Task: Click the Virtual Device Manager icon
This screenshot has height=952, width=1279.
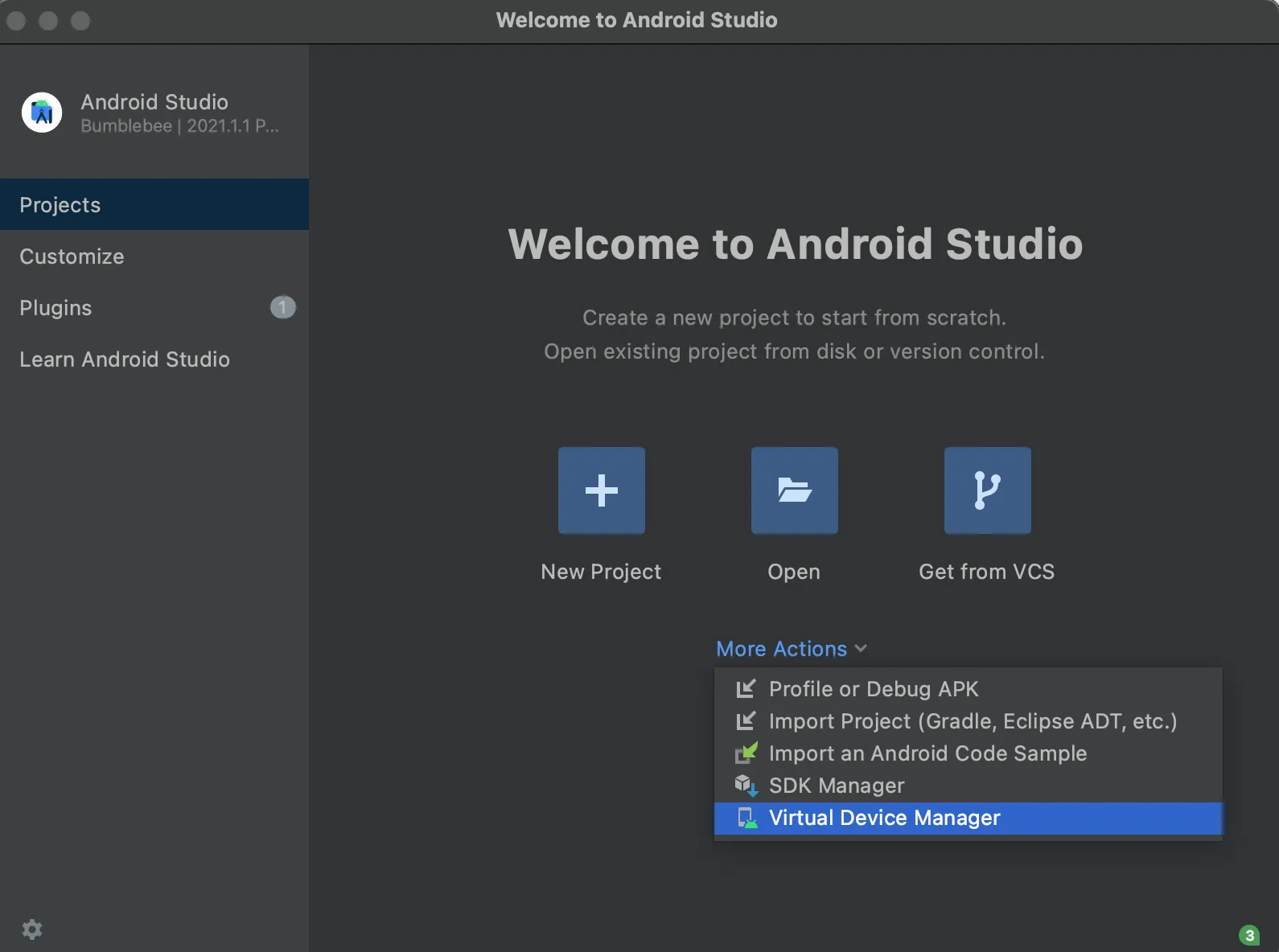Action: tap(746, 818)
